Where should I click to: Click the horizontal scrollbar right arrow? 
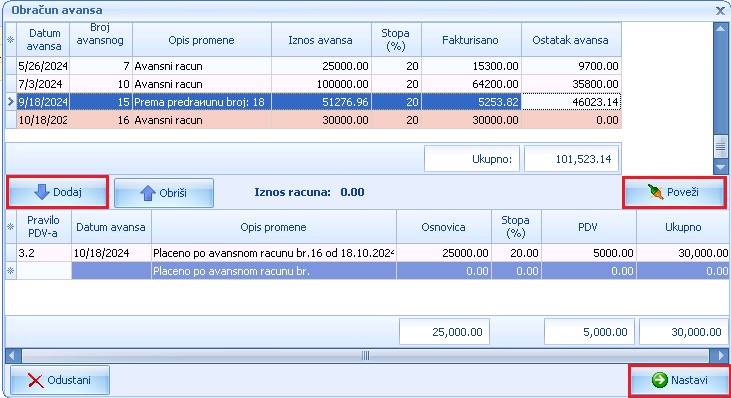coord(721,356)
